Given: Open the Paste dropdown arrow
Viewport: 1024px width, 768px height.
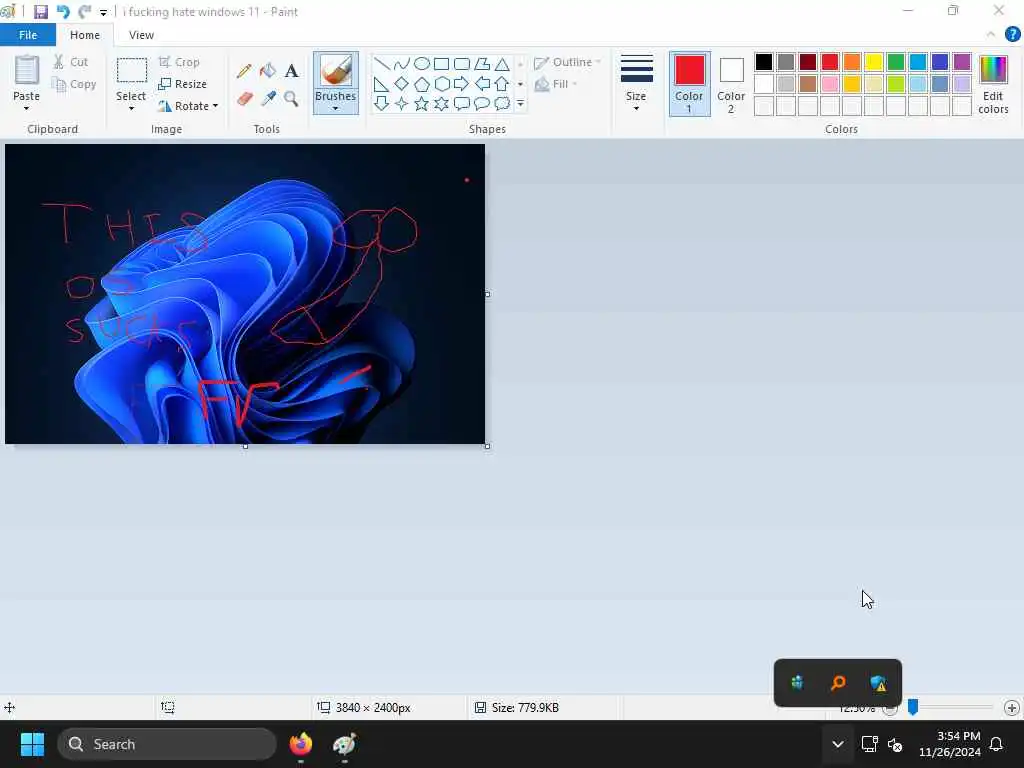Looking at the screenshot, I should click(x=27, y=108).
